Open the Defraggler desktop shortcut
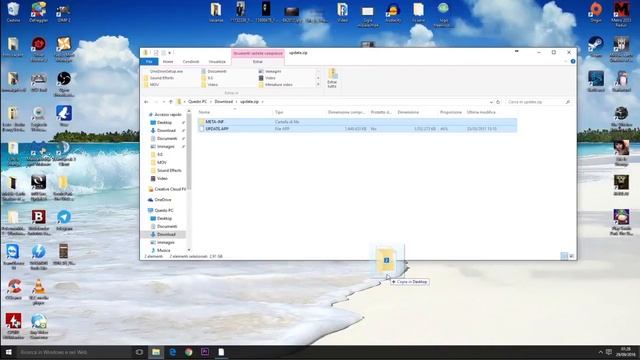 pos(39,12)
